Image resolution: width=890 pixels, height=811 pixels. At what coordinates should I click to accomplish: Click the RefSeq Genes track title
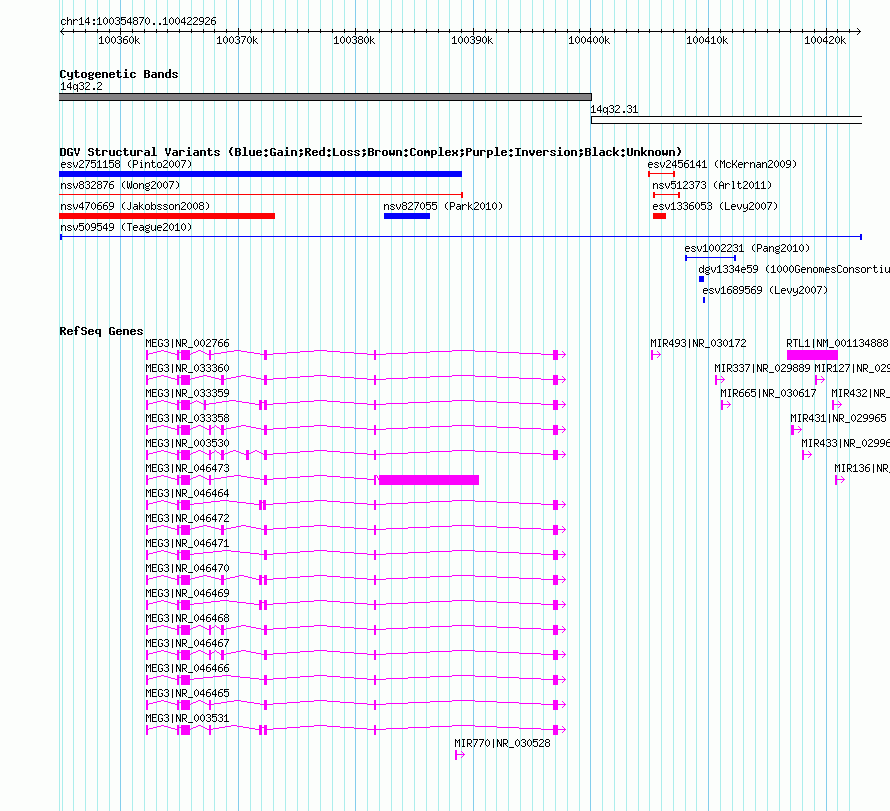pos(101,331)
